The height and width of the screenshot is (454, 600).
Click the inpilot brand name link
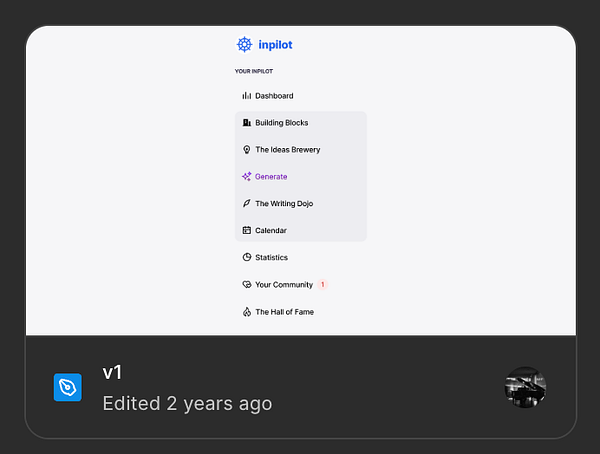click(276, 44)
